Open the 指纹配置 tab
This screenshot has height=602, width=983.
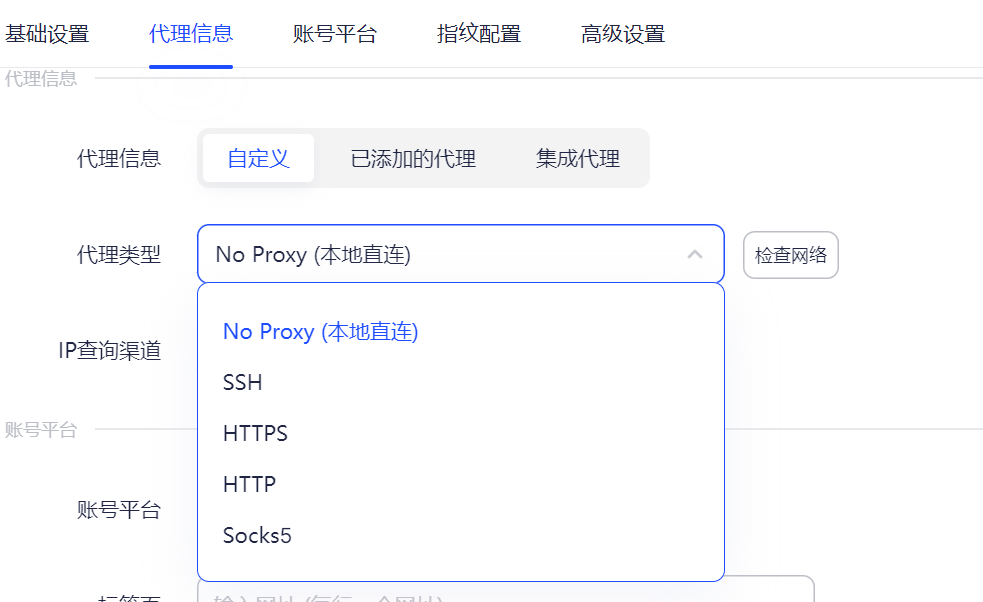(x=477, y=33)
